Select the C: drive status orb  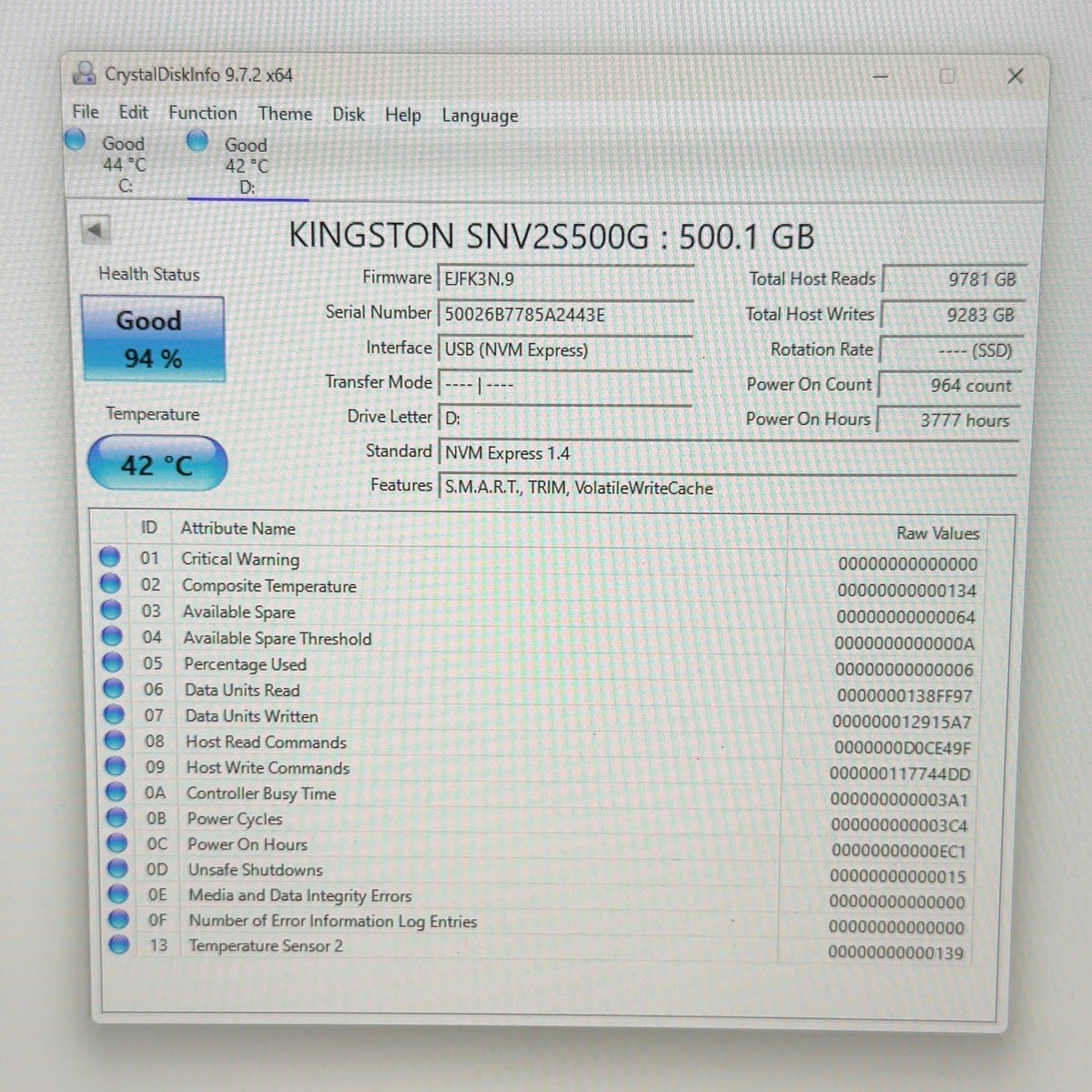(76, 140)
